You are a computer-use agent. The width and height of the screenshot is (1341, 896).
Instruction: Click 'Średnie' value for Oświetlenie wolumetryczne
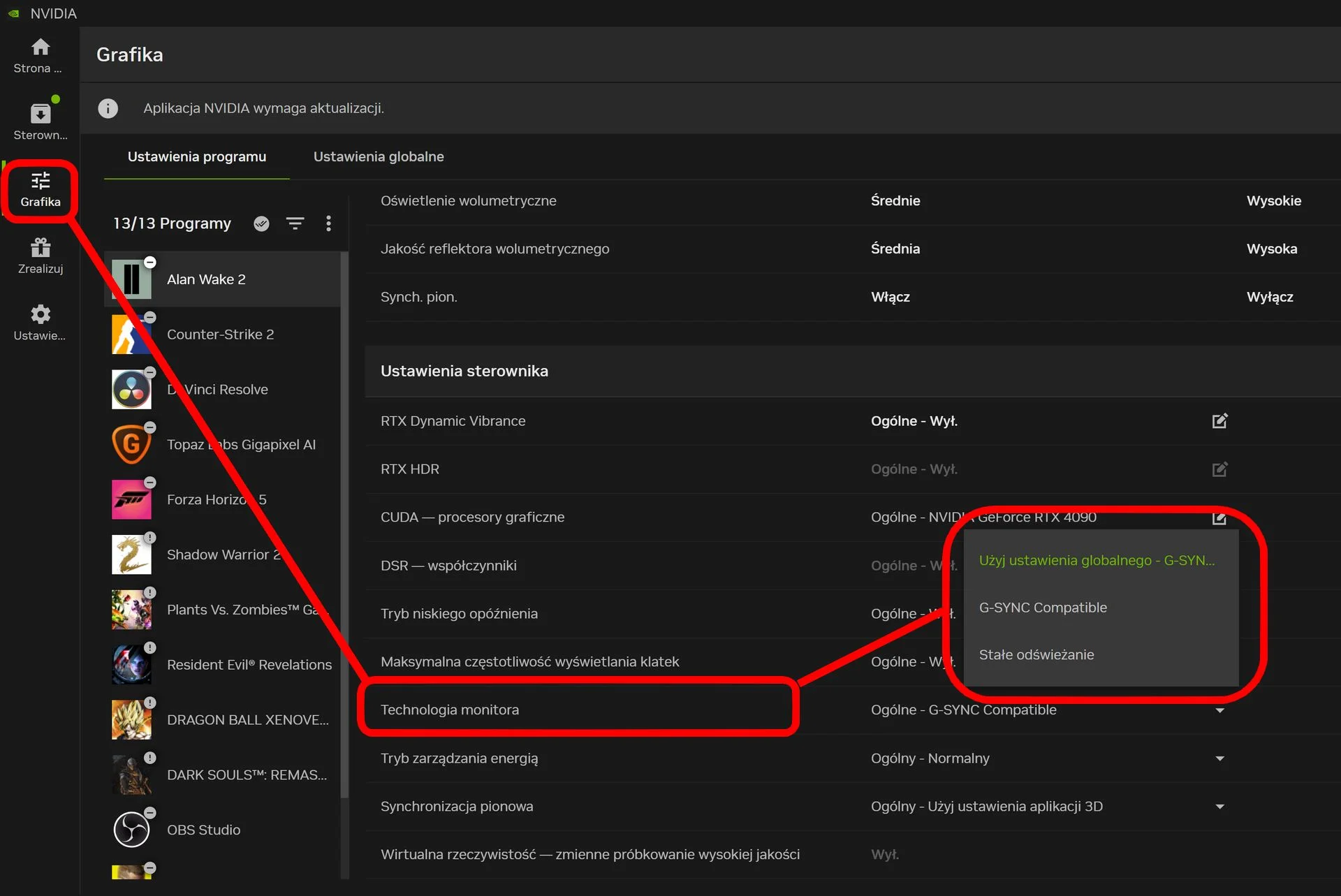[895, 201]
